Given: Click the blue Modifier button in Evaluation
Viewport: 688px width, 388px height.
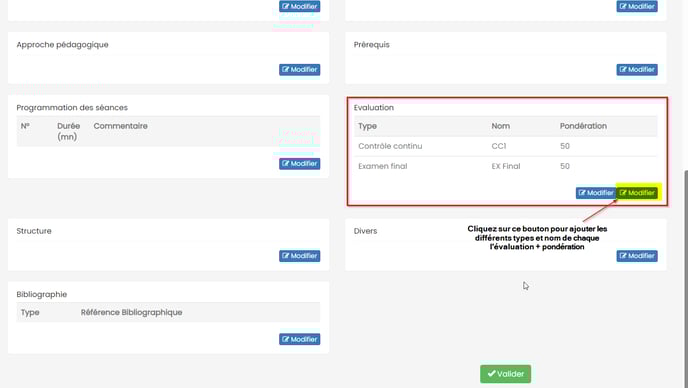Looking at the screenshot, I should [x=596, y=193].
